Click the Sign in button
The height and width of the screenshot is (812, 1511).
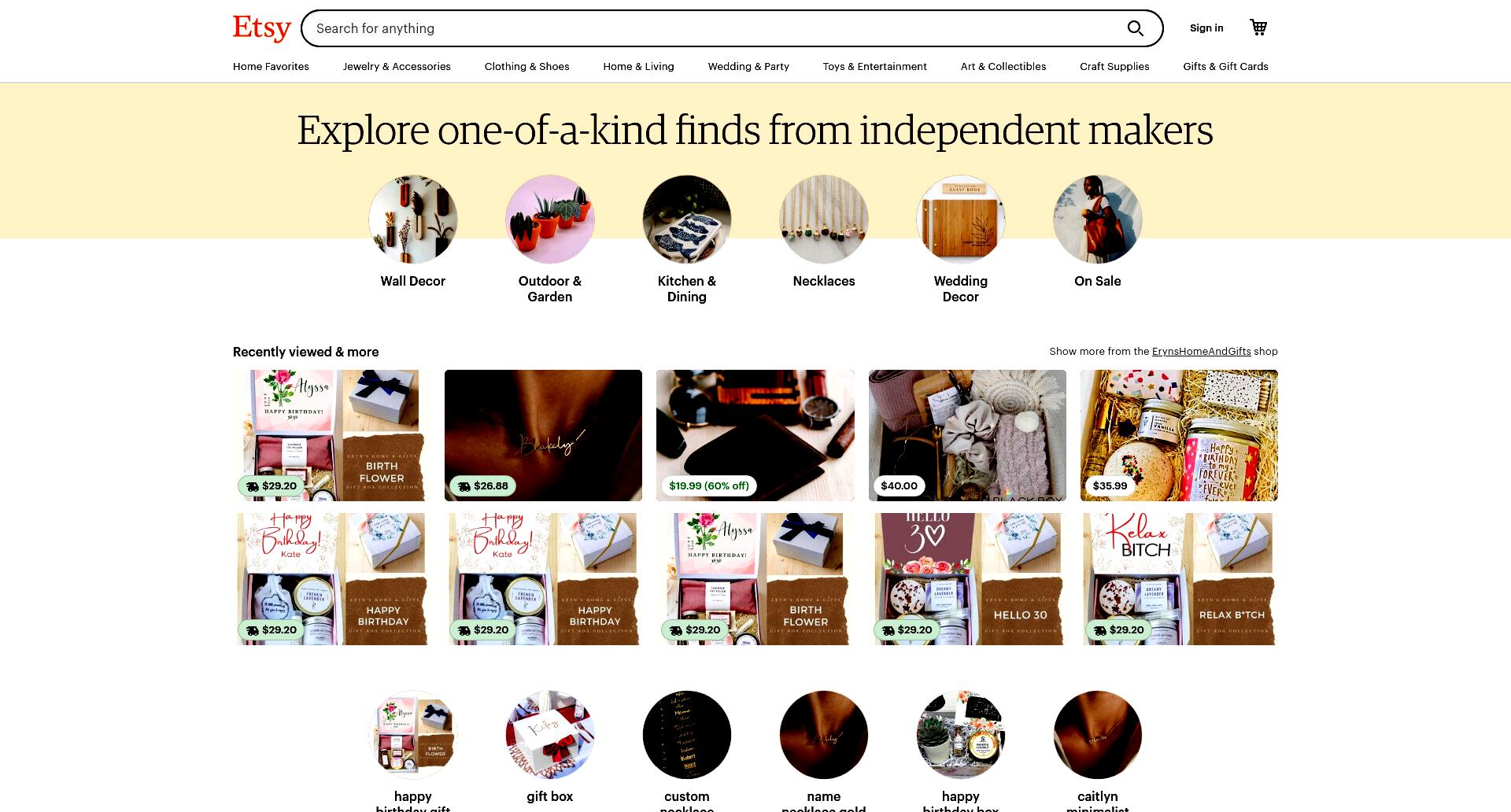pos(1206,28)
